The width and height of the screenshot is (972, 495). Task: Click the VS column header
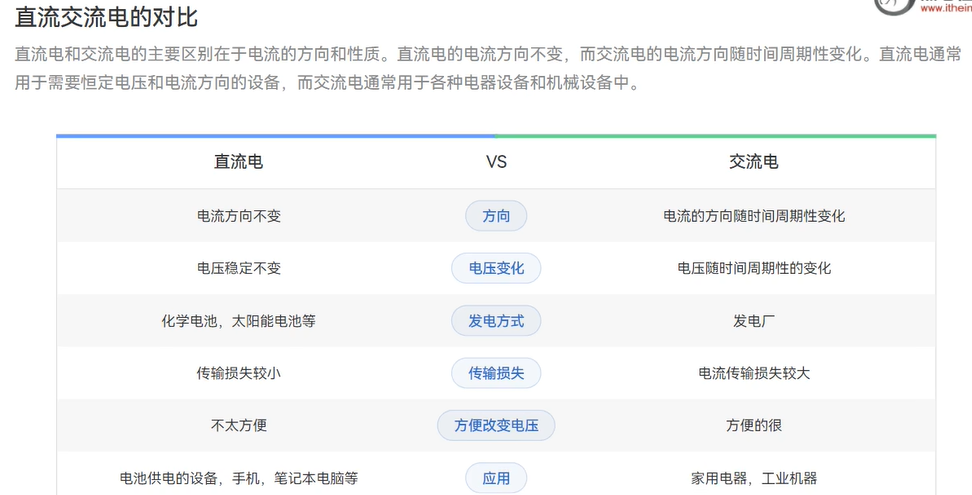coord(496,162)
